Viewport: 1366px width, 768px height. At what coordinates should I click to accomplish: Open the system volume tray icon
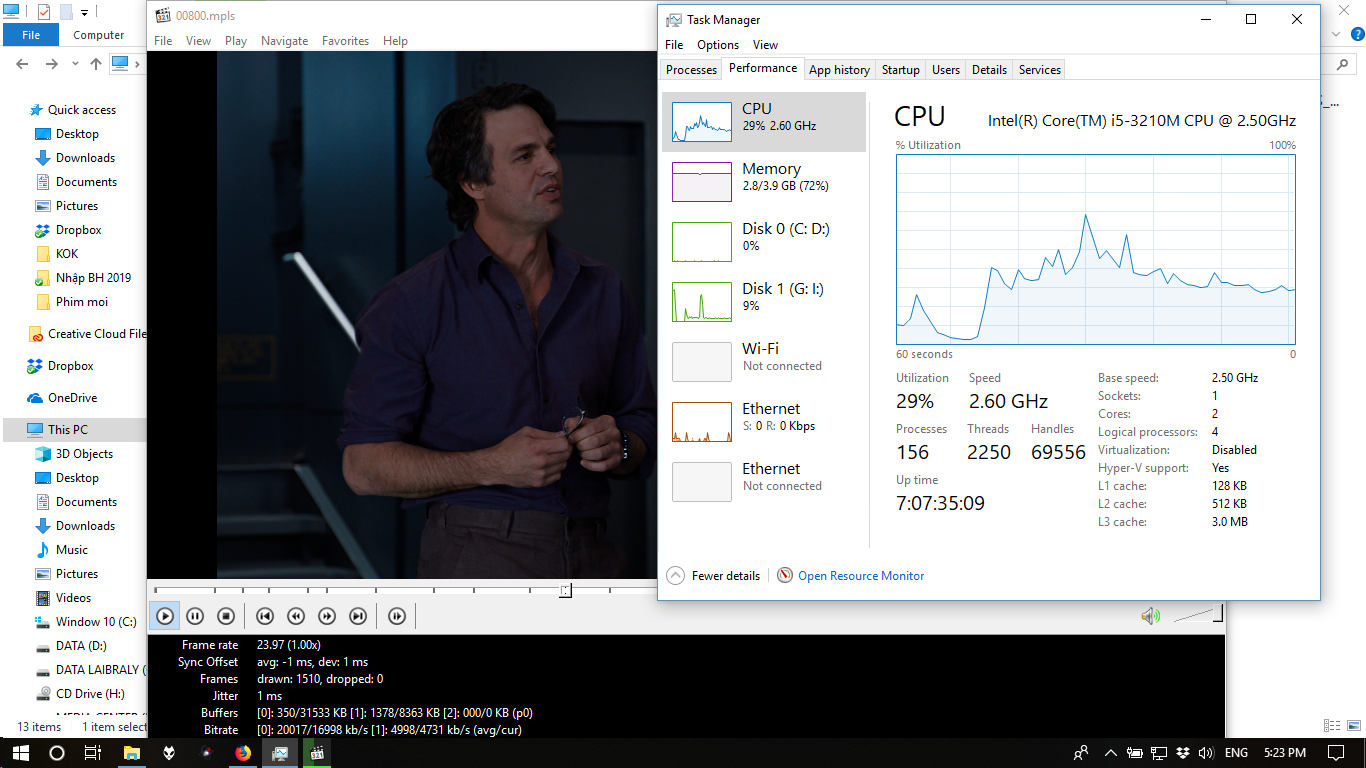click(x=1205, y=753)
